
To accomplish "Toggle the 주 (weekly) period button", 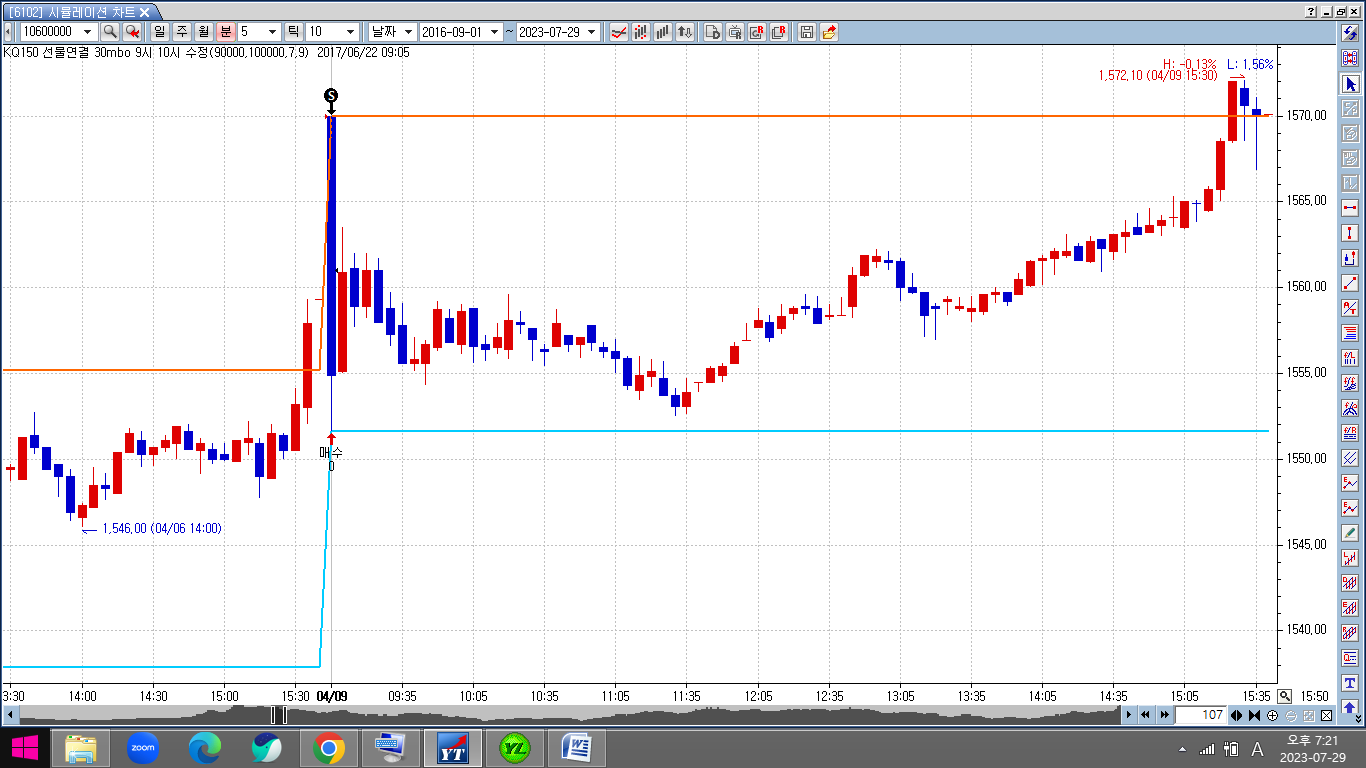I will pyautogui.click(x=181, y=32).
